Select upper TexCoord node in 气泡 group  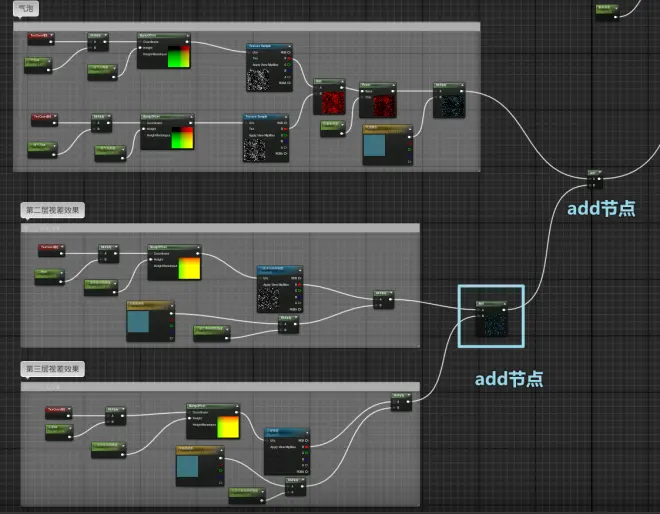[41, 38]
